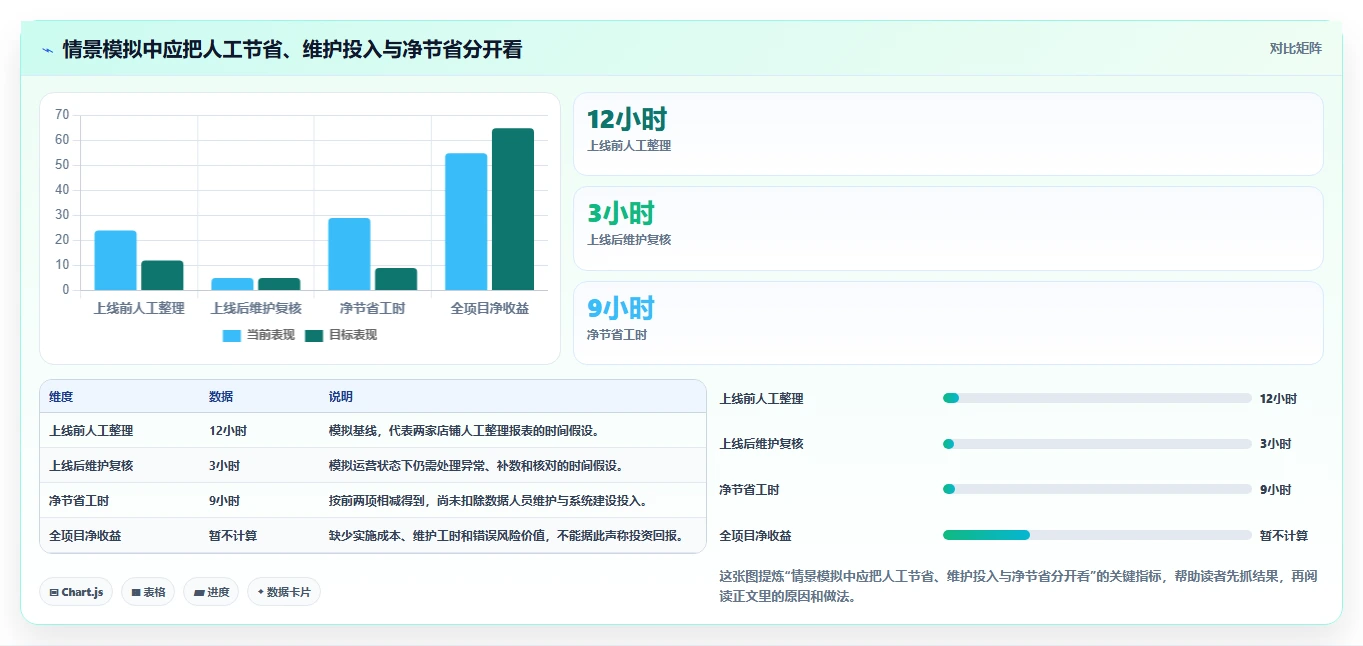Viewport: 1363px width, 646px height.
Task: Select the 3小时 data card
Action: (x=948, y=228)
